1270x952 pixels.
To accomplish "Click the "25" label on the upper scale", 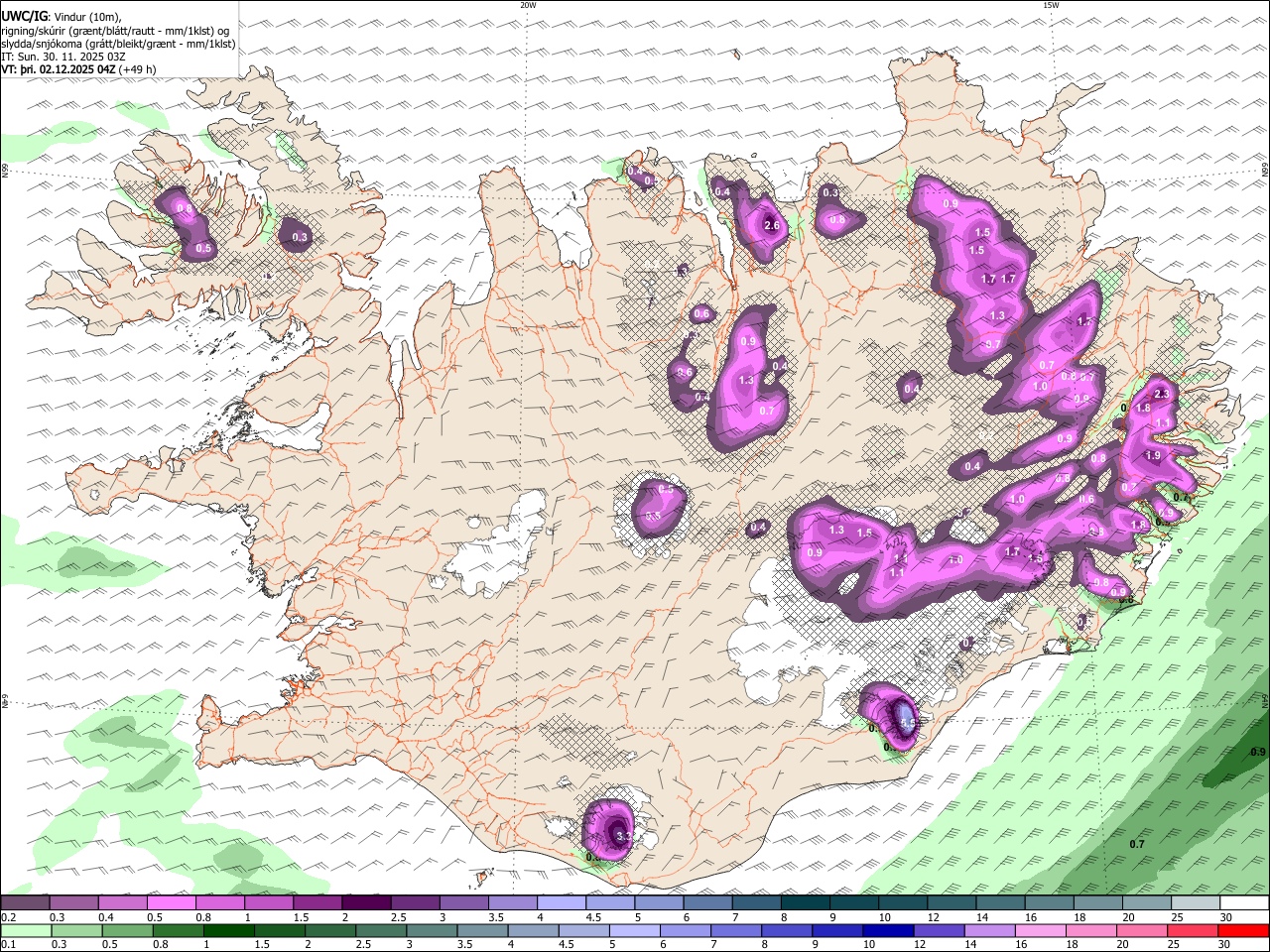I will (x=1177, y=917).
